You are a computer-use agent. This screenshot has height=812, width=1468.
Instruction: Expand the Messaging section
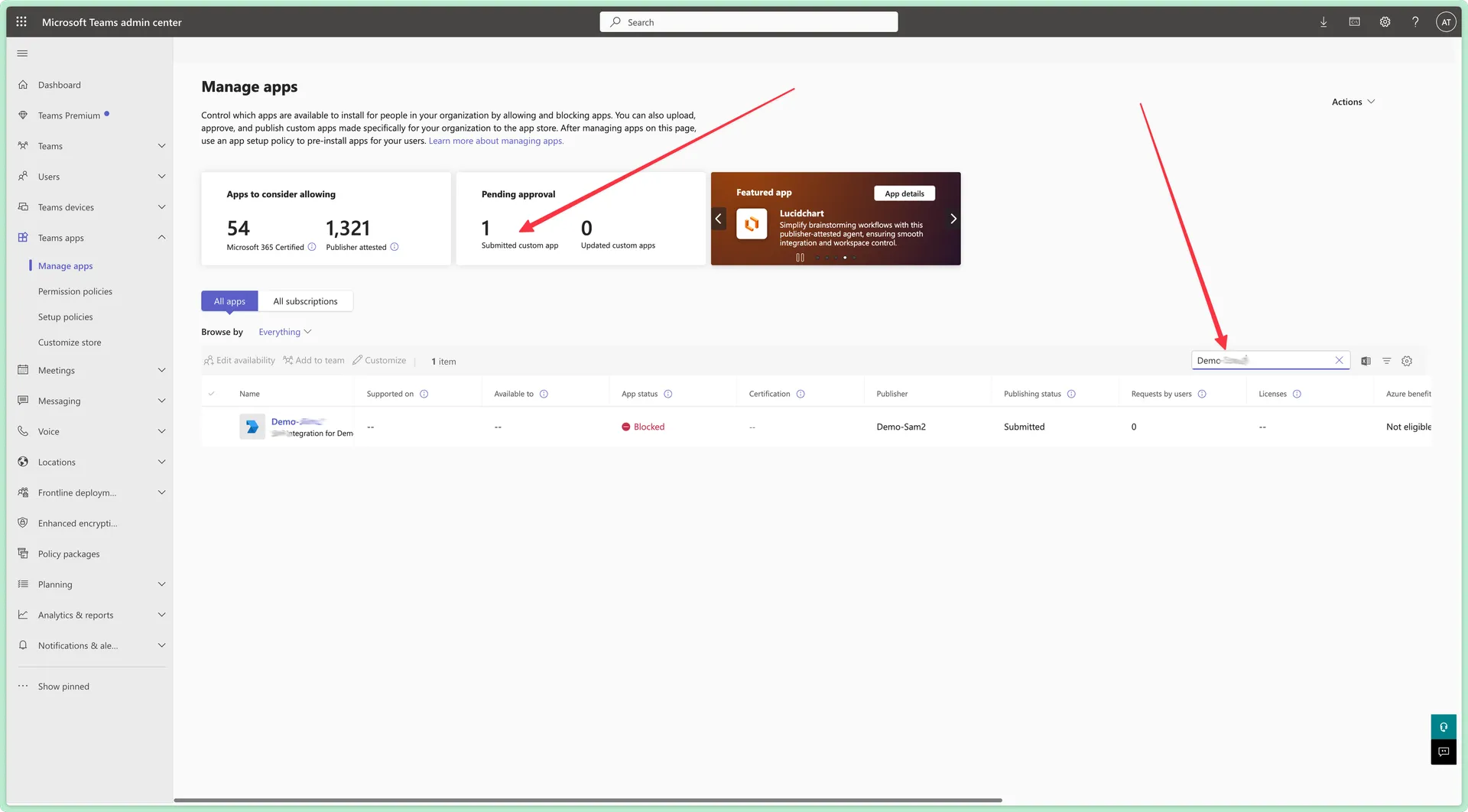point(161,401)
